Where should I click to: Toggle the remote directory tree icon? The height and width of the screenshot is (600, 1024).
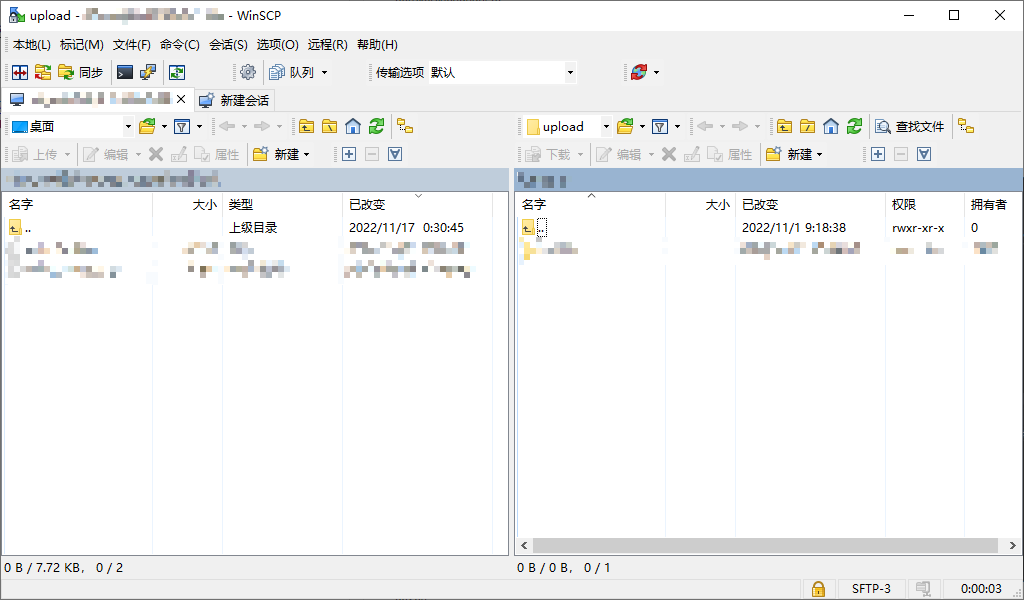pyautogui.click(x=966, y=126)
